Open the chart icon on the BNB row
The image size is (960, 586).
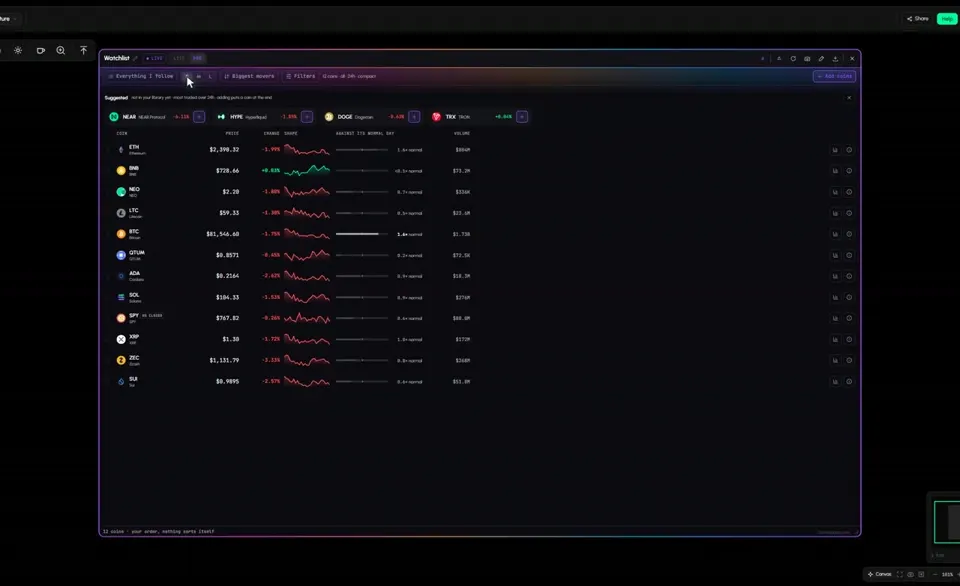point(835,171)
